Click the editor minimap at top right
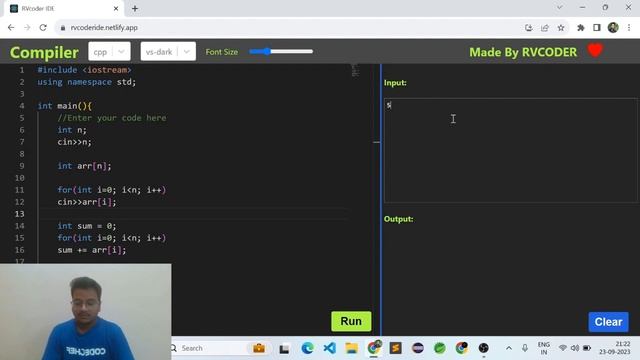 click(356, 71)
